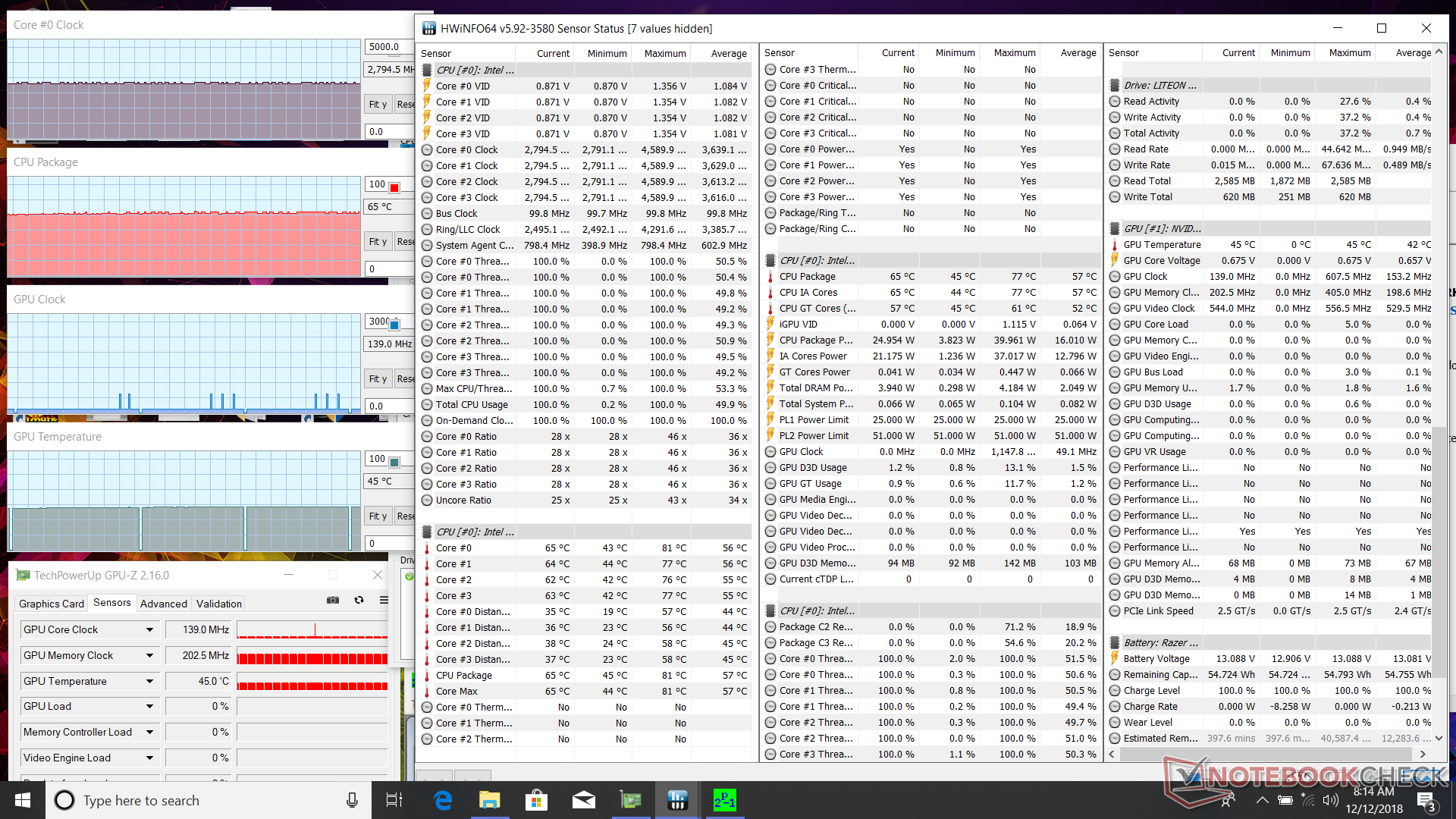The height and width of the screenshot is (819, 1456).
Task: Click GPU-Z refresh icon
Action: (x=359, y=600)
